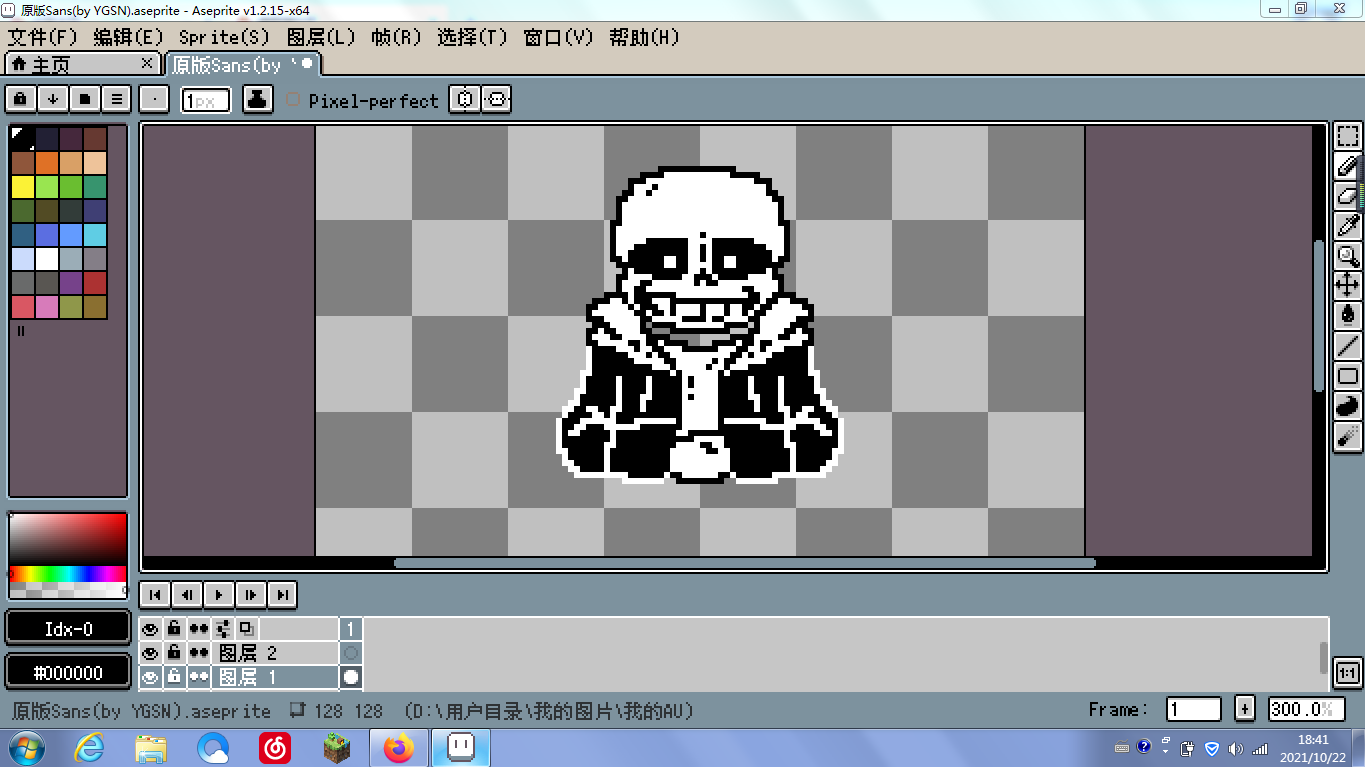1365x767 pixels.
Task: Switch to the 主页 home tab
Action: tap(82, 64)
